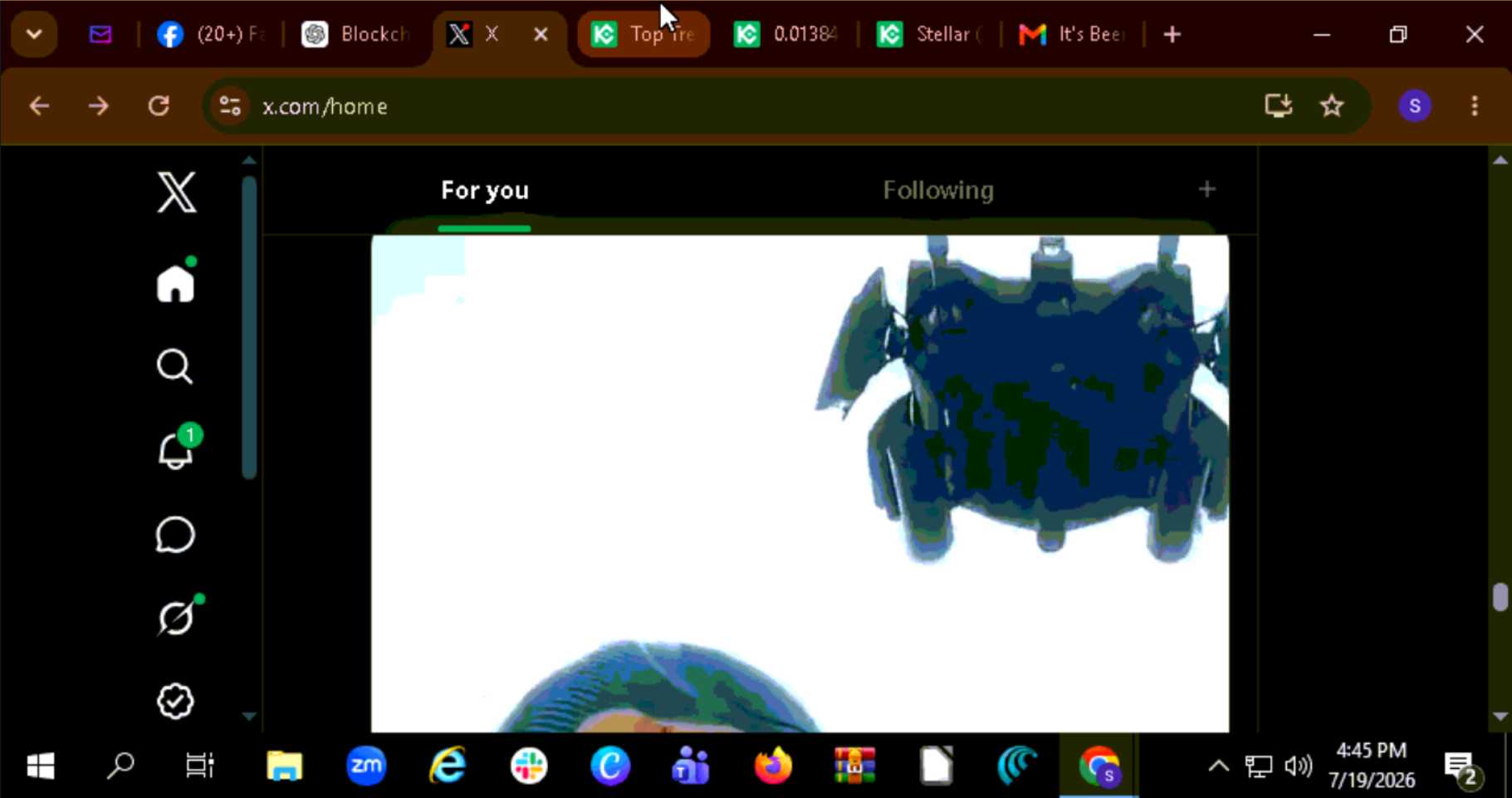Open the volume control in system tray

coord(1299,766)
